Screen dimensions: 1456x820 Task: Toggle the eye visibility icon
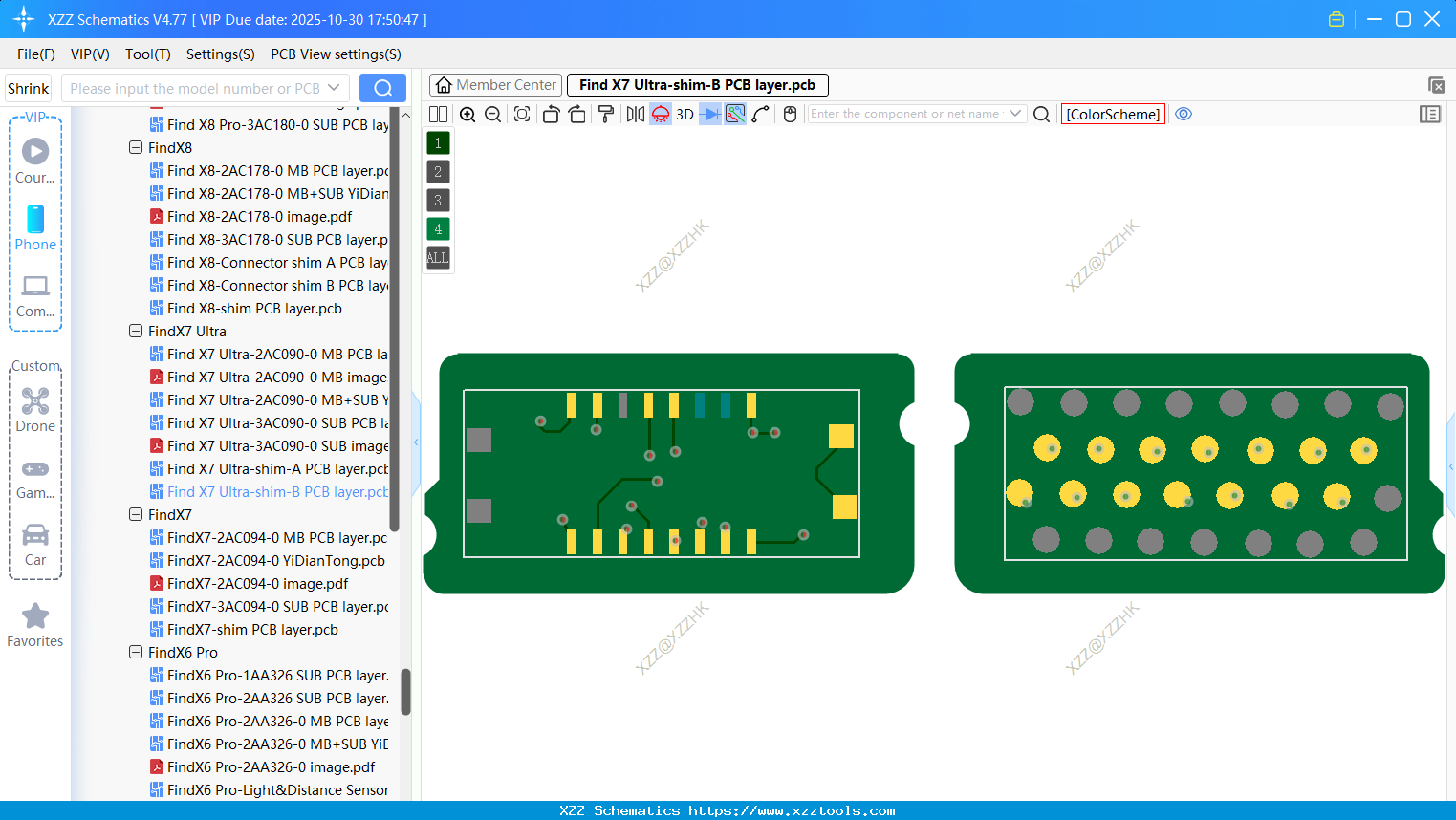(x=1184, y=114)
